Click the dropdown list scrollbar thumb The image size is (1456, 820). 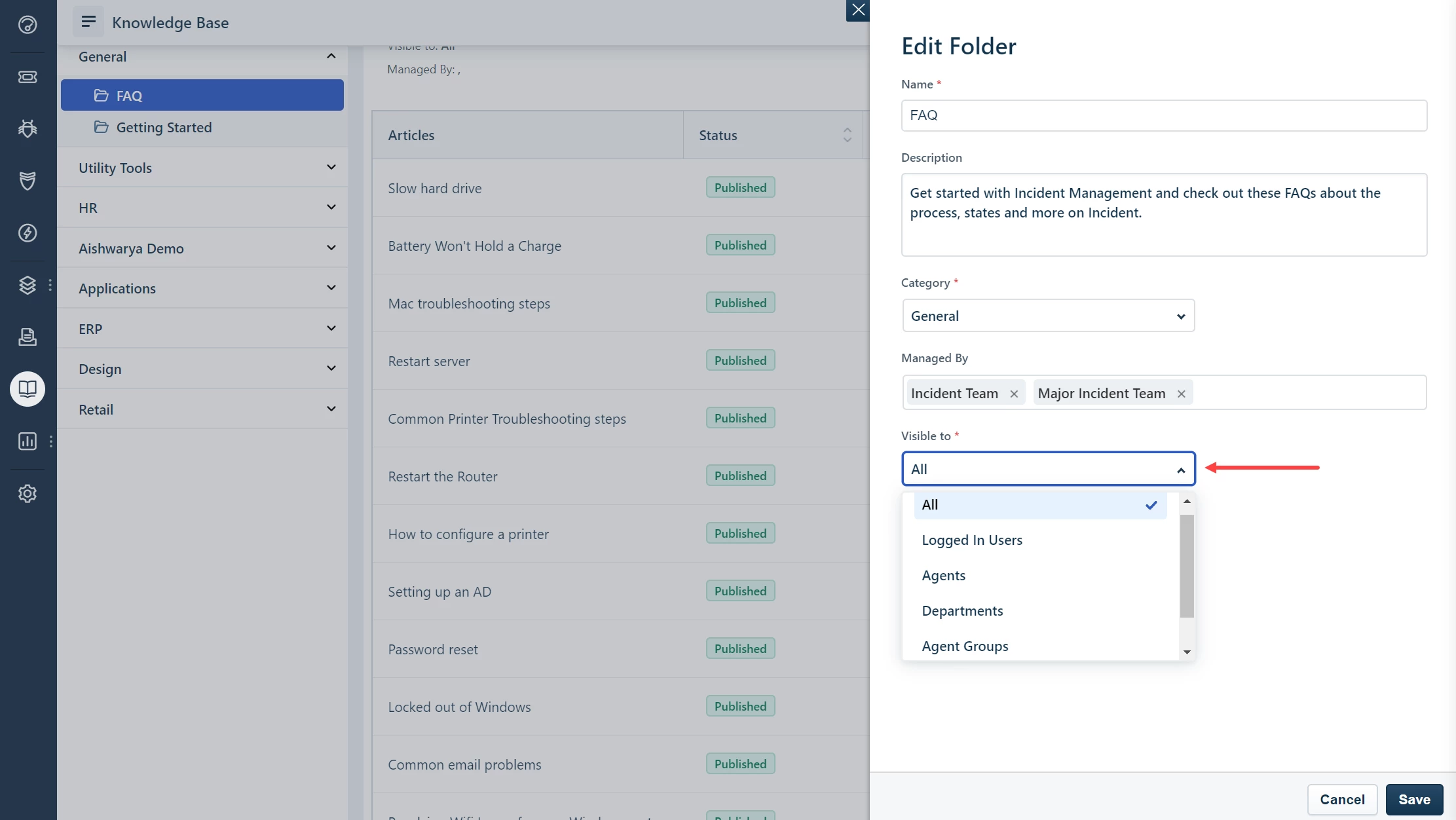[x=1187, y=566]
